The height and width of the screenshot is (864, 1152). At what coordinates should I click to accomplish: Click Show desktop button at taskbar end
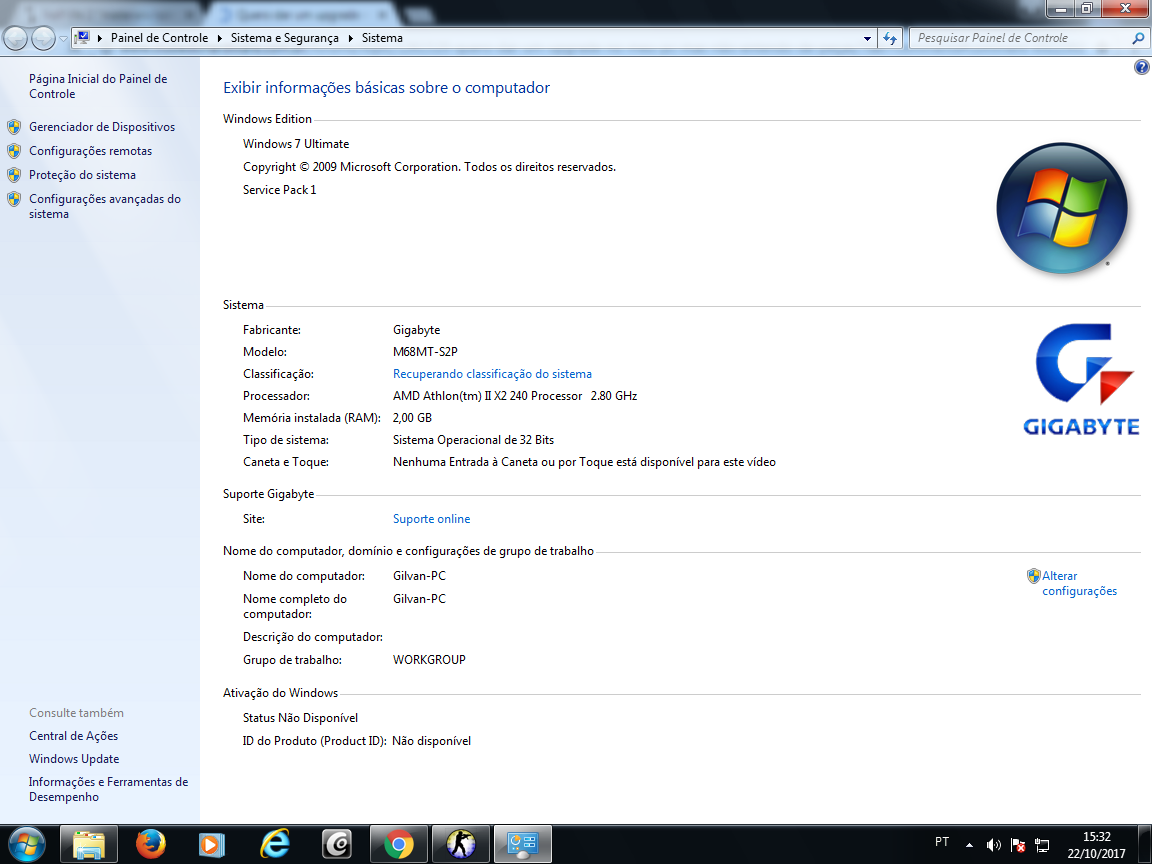tap(1145, 845)
